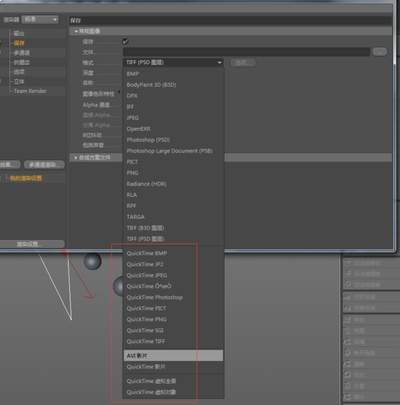Select QuickTime Photoshop entry
This screenshot has height=405, width=400.
pyautogui.click(x=155, y=297)
